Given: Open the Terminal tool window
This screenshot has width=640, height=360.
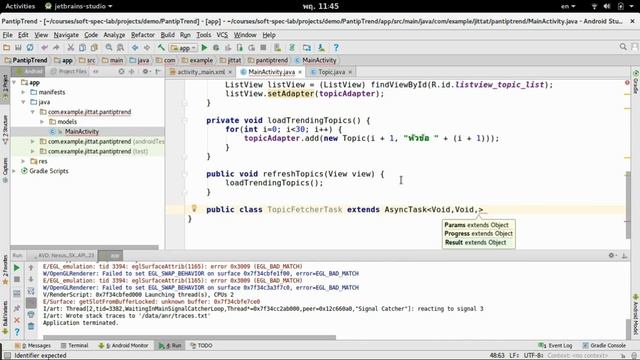Looking at the screenshot, I should pyautogui.click(x=74, y=345).
